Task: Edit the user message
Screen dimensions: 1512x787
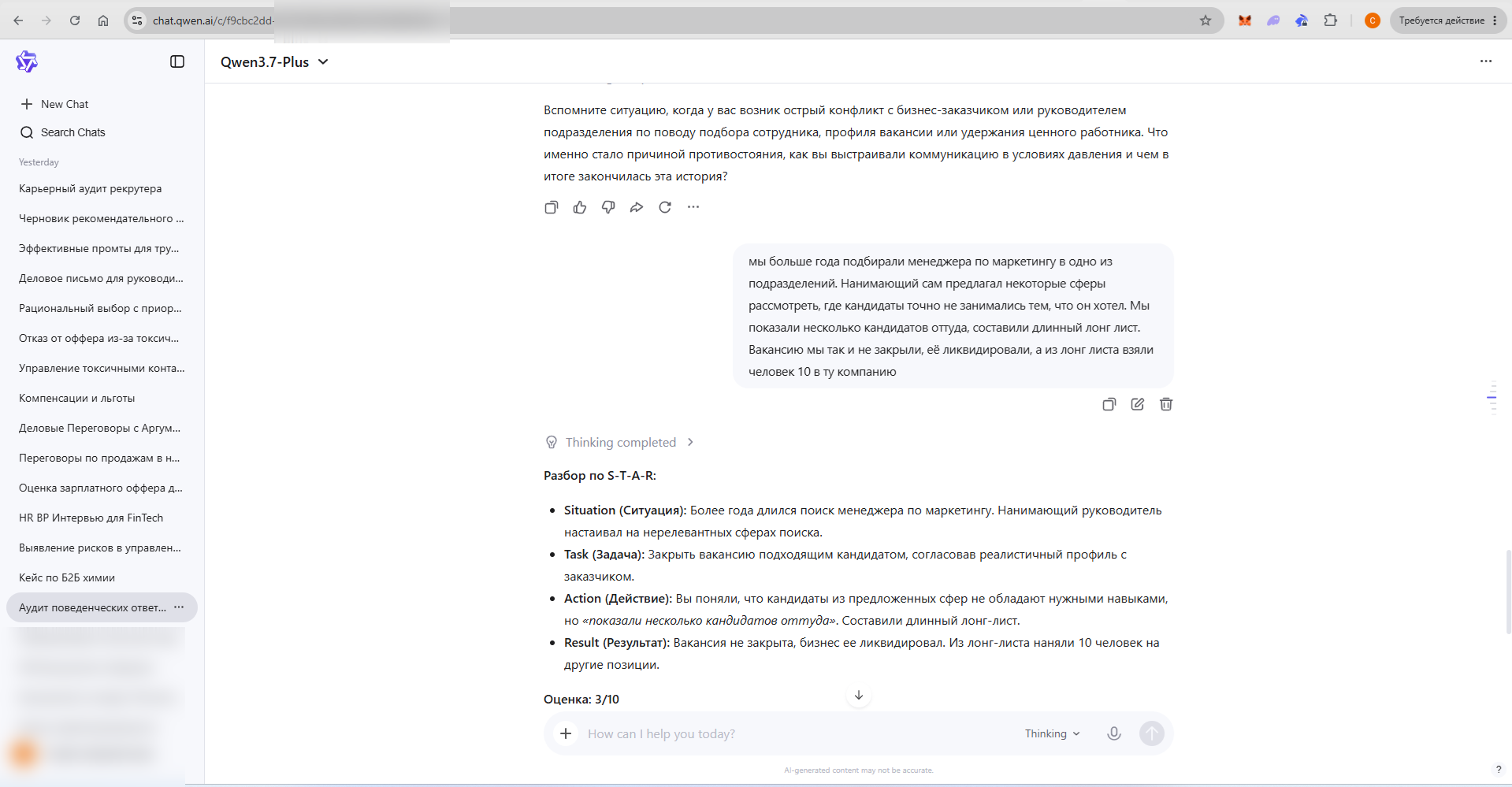Action: point(1138,404)
